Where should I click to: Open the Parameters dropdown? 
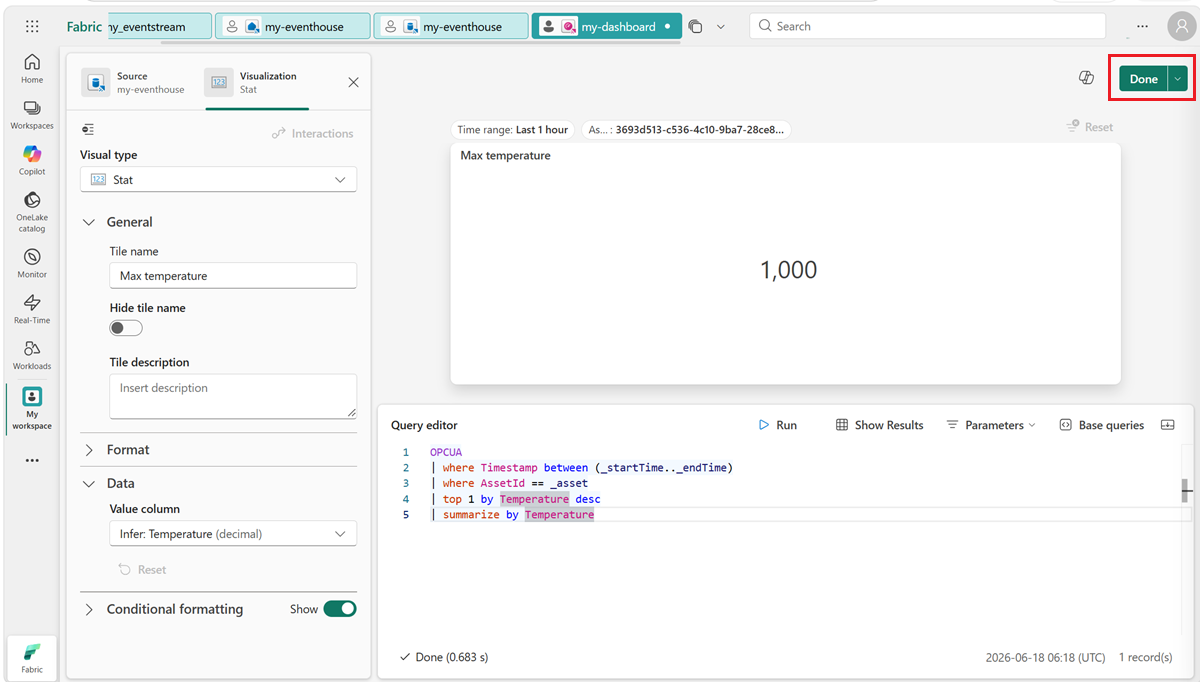point(991,425)
